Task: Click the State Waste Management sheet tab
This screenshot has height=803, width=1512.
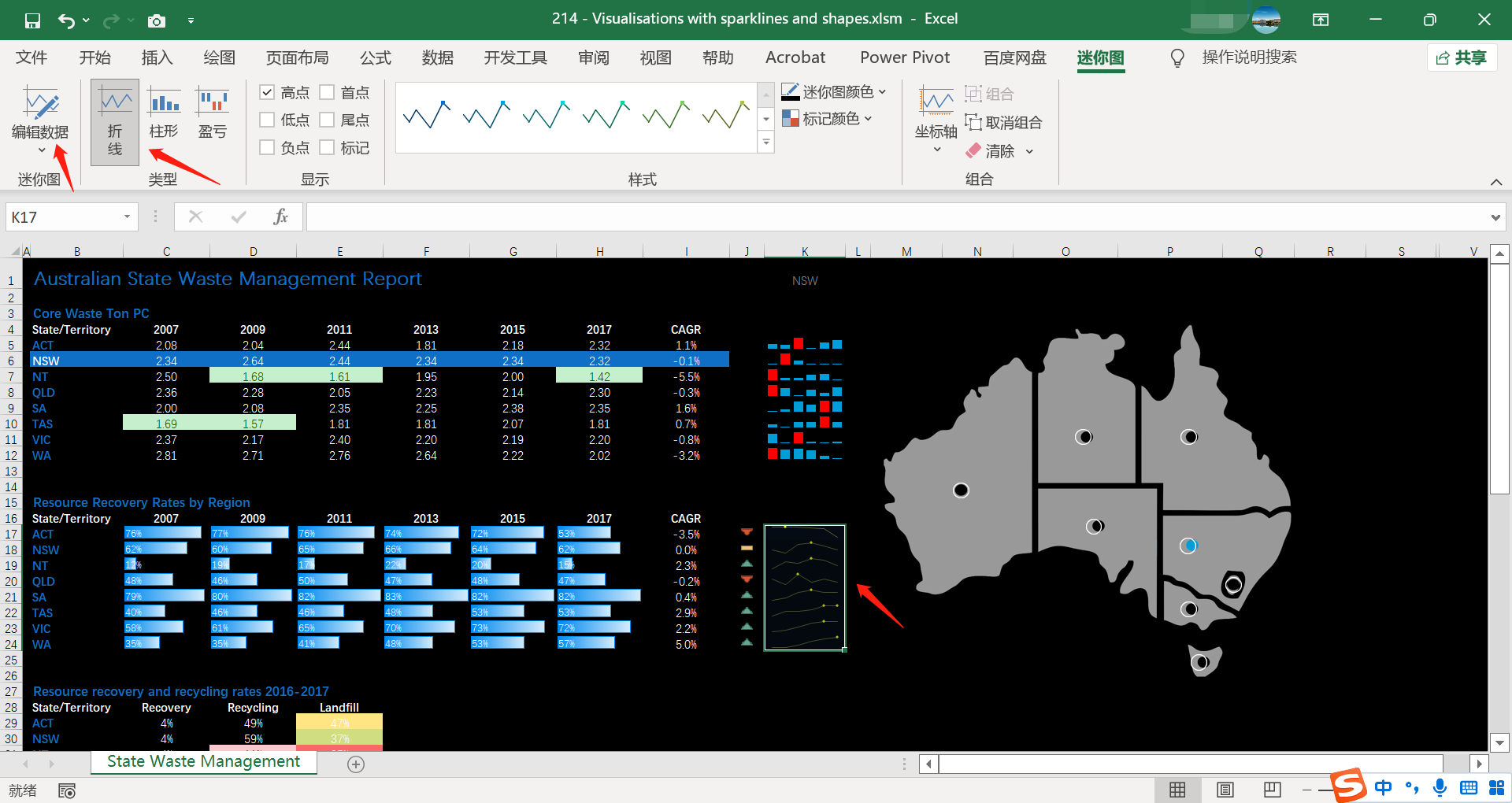Action: (x=203, y=761)
